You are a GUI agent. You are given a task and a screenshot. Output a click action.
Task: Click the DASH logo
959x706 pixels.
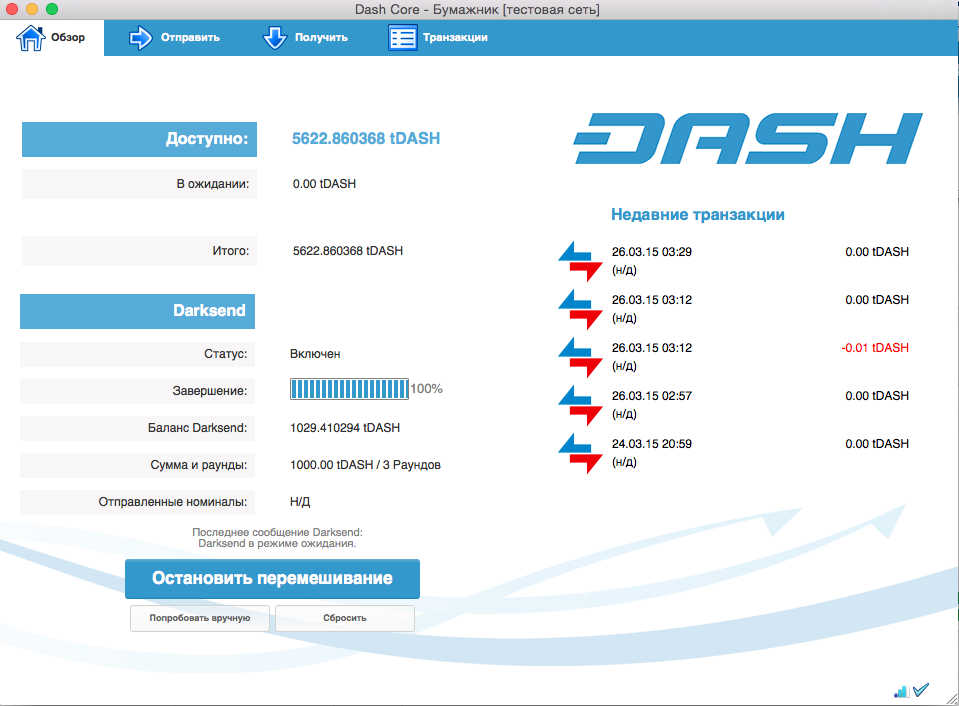(747, 138)
